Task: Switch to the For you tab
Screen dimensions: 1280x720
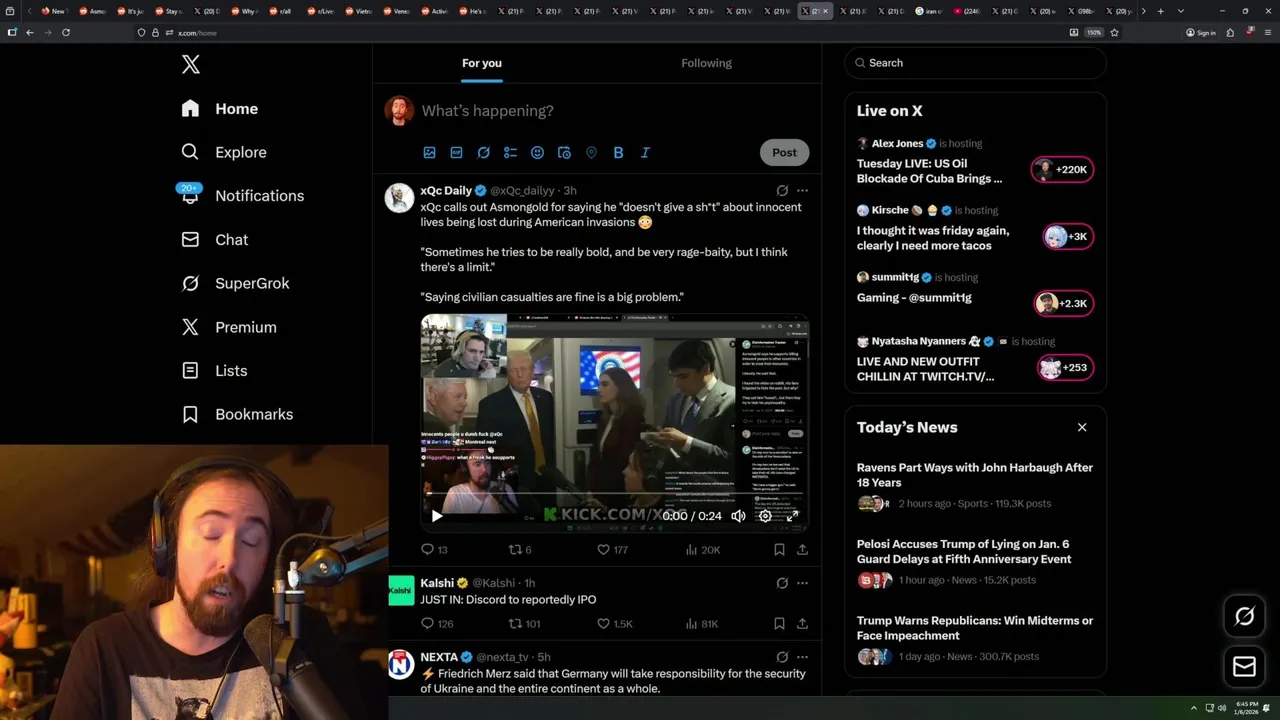Action: click(x=482, y=63)
